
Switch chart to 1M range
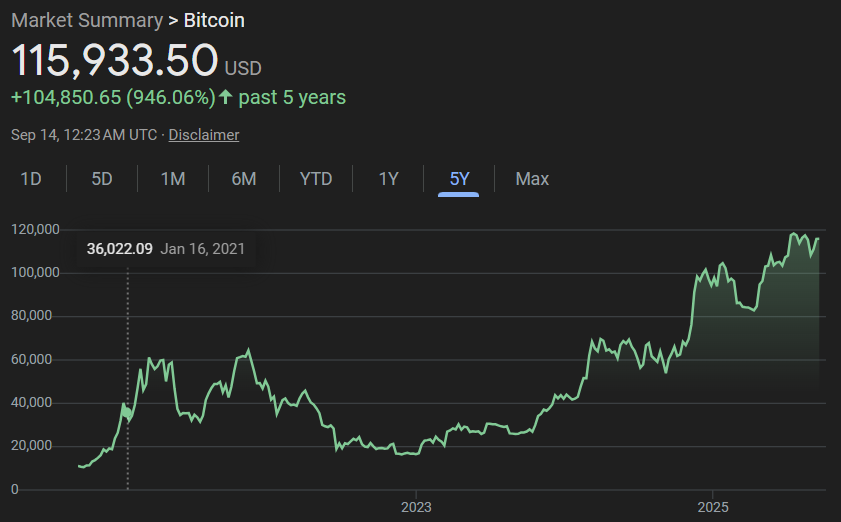pyautogui.click(x=173, y=179)
